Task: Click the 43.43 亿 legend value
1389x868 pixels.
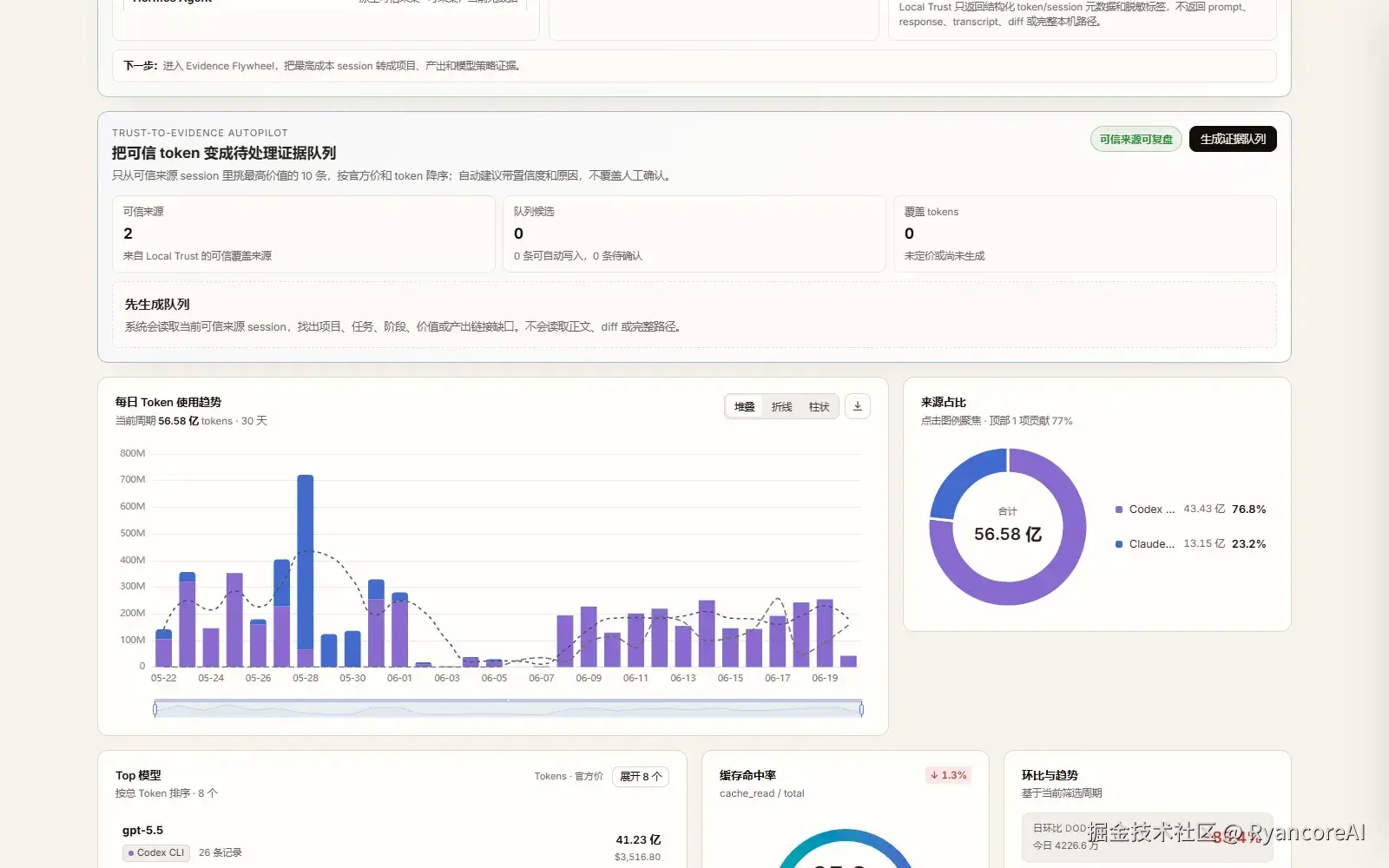Action: [x=1204, y=509]
